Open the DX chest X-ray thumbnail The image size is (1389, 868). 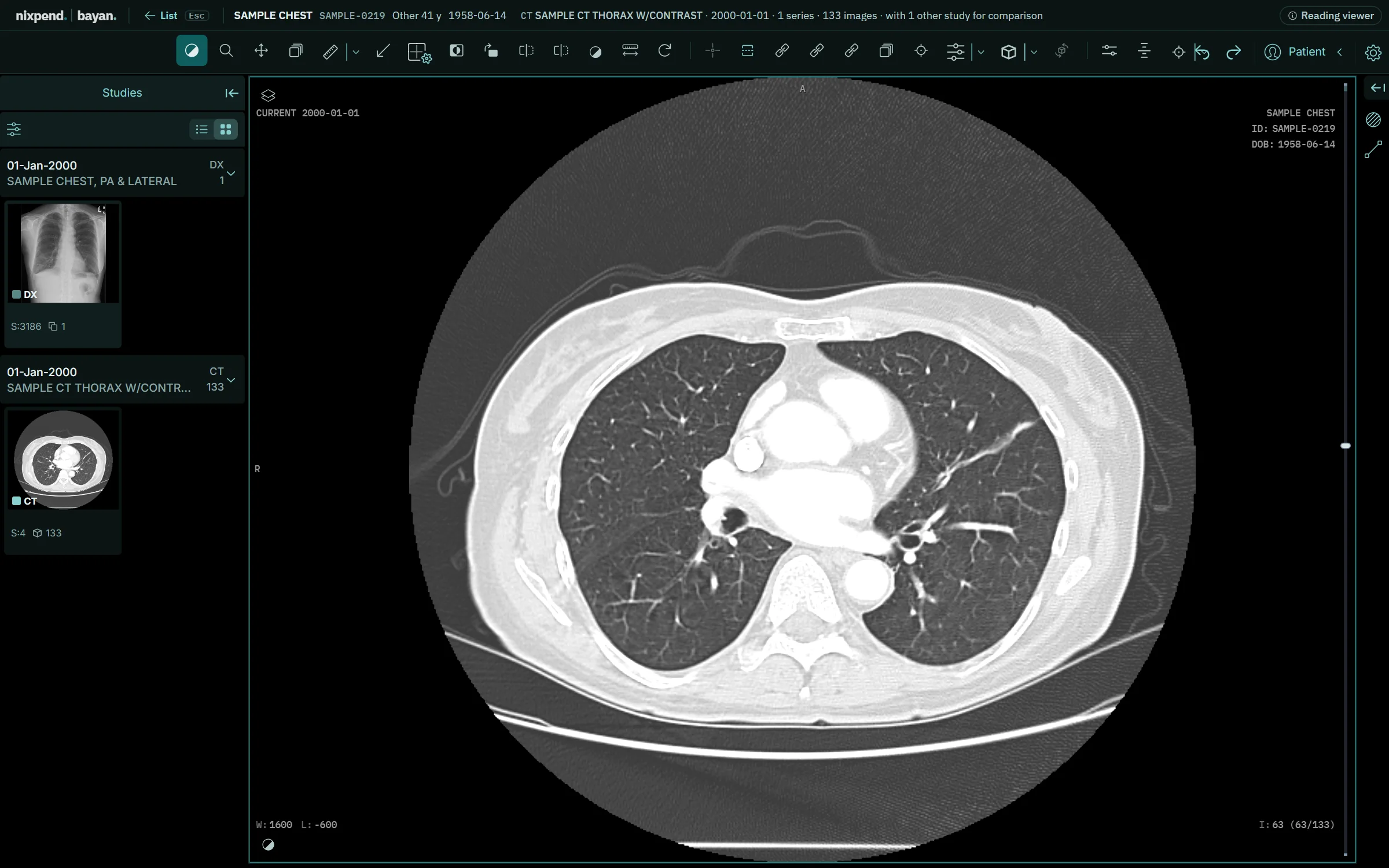pyautogui.click(x=63, y=253)
